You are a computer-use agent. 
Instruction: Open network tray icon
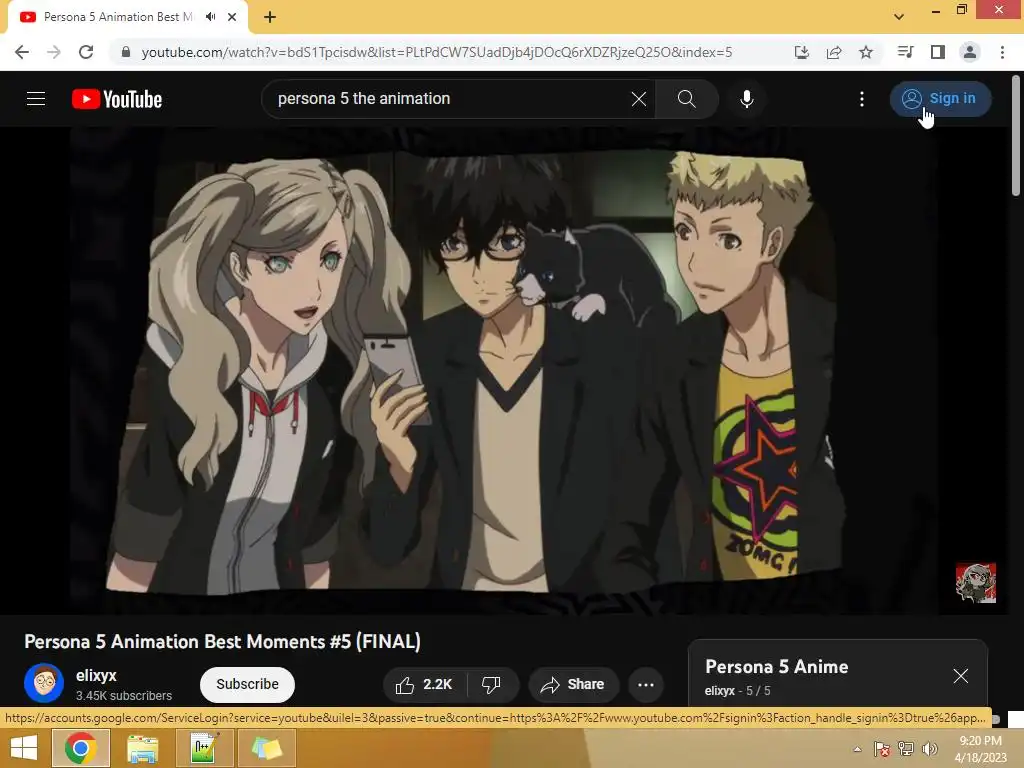(x=906, y=749)
